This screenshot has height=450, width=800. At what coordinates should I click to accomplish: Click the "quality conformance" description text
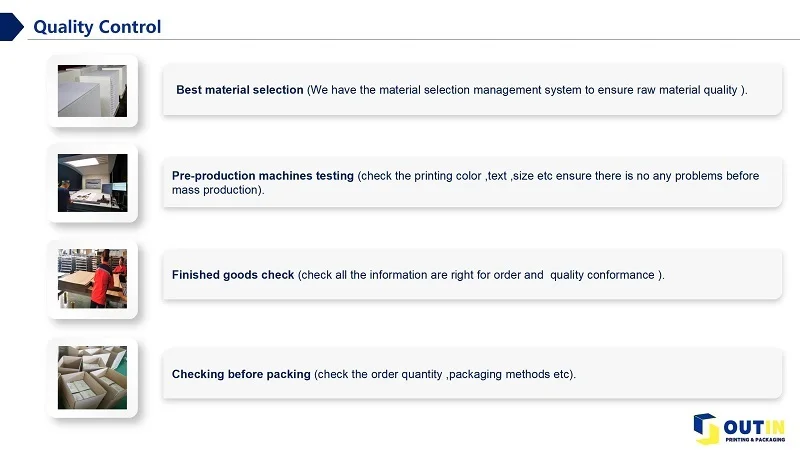point(606,275)
